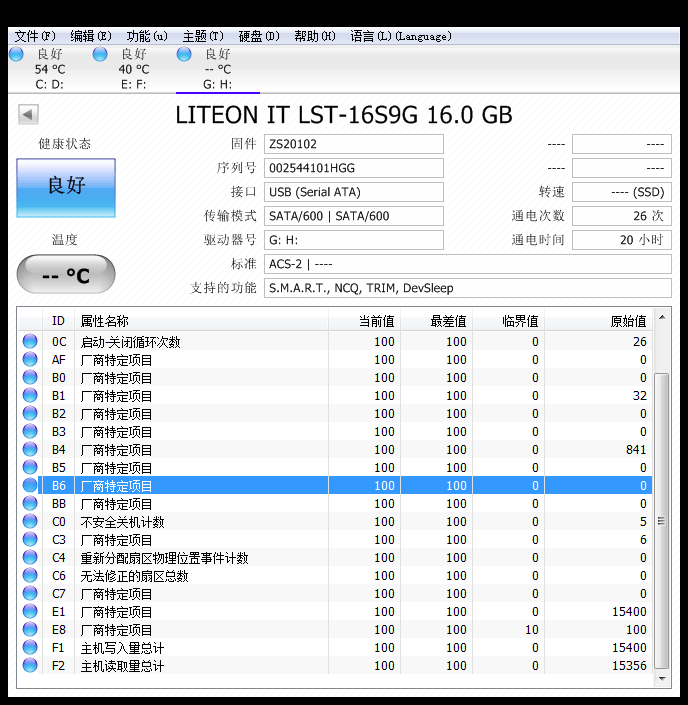The width and height of the screenshot is (688, 705).
Task: Select the 主机读取量总计 row
Action: [335, 665]
